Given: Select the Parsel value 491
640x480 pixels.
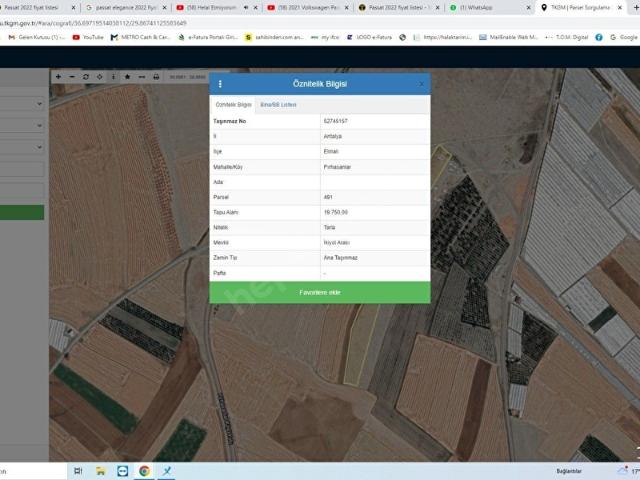Looking at the screenshot, I should point(328,197).
